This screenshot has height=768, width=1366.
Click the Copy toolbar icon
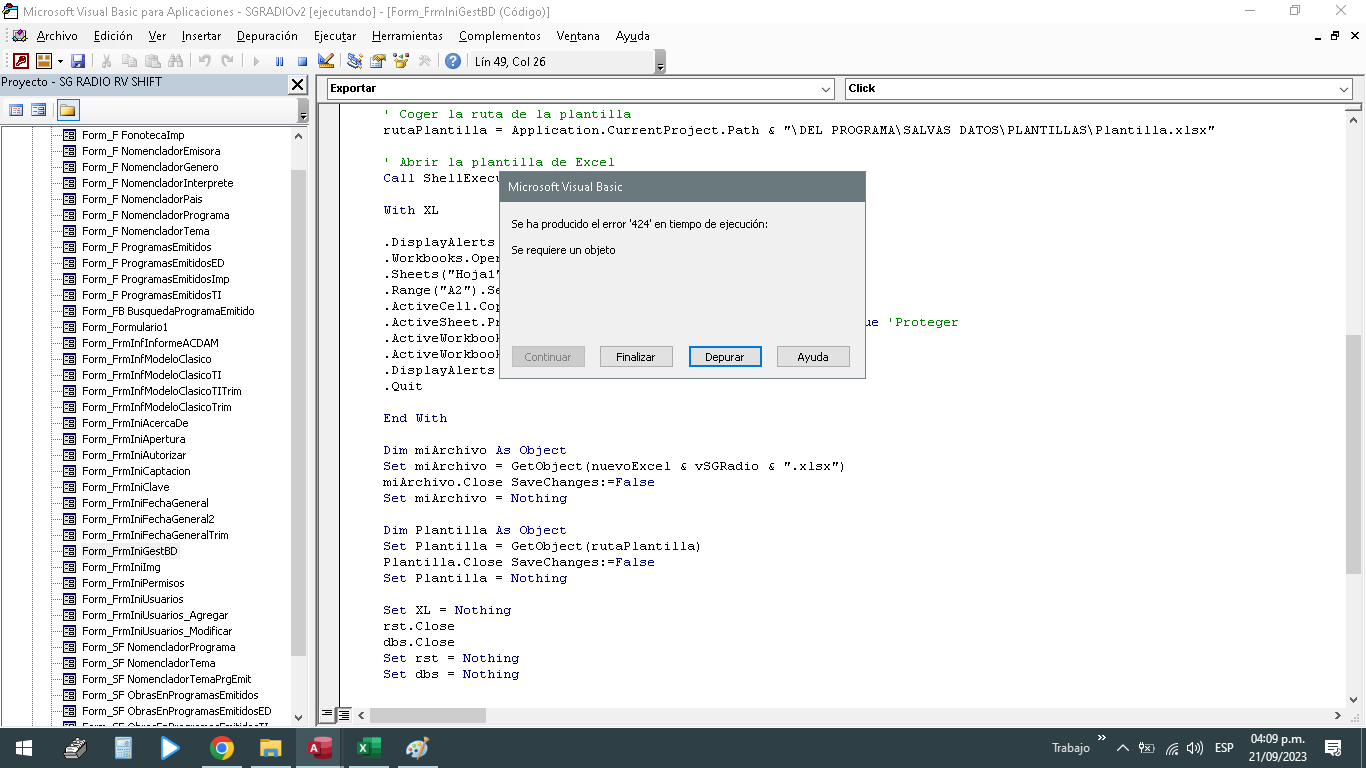[x=129, y=61]
